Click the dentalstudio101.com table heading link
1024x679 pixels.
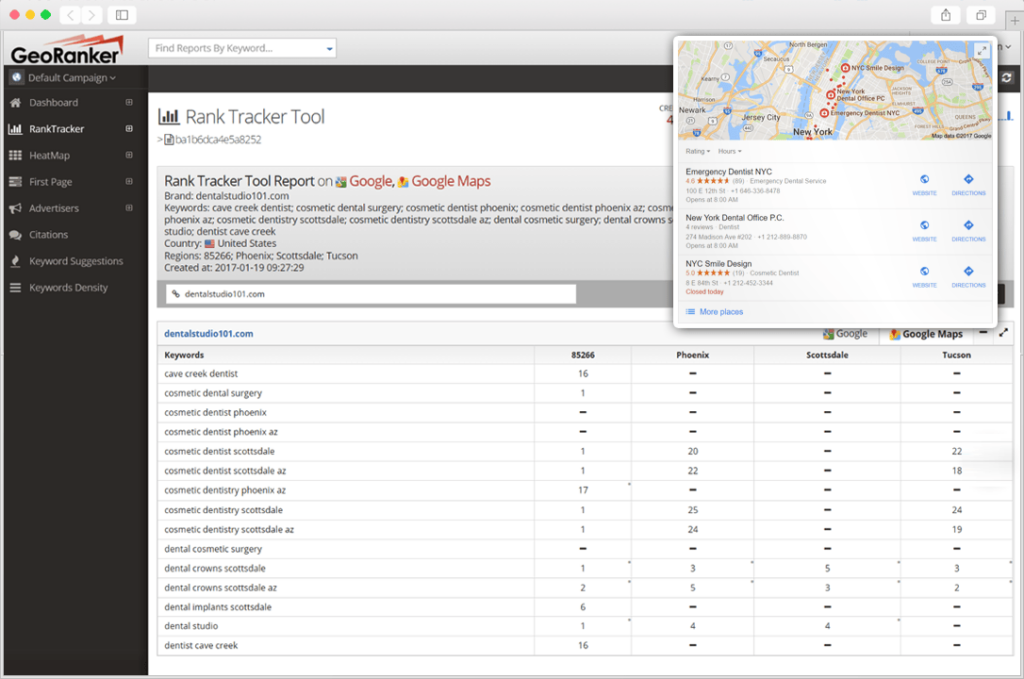(x=208, y=334)
